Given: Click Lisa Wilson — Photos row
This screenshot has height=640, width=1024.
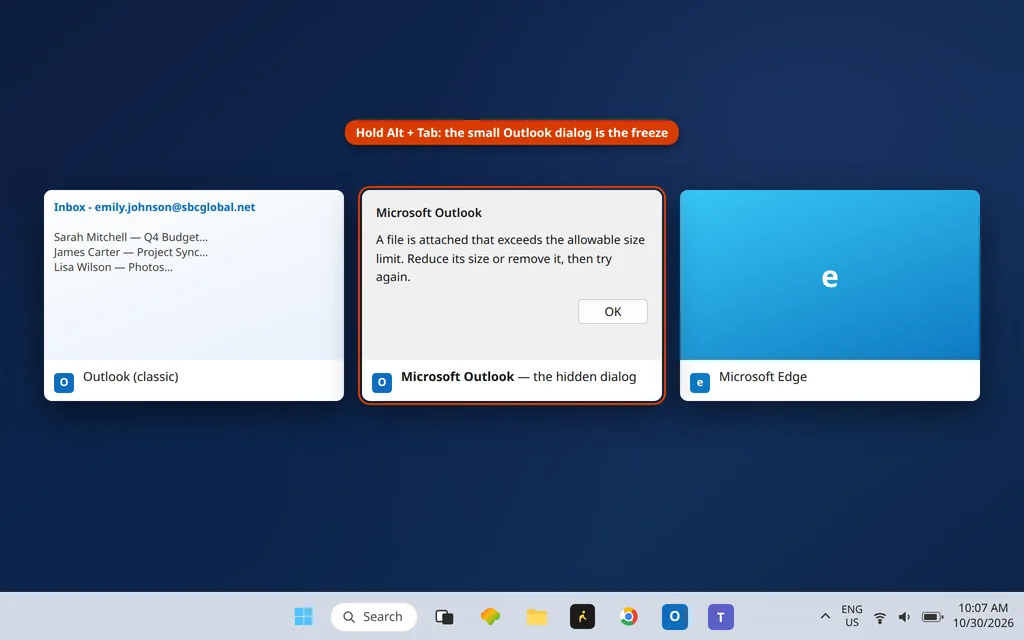Looking at the screenshot, I should [x=113, y=267].
